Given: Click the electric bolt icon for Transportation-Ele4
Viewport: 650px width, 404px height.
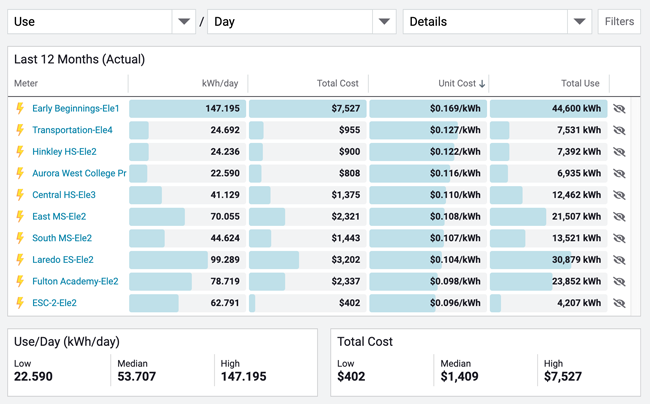Looking at the screenshot, I should 19,130.
